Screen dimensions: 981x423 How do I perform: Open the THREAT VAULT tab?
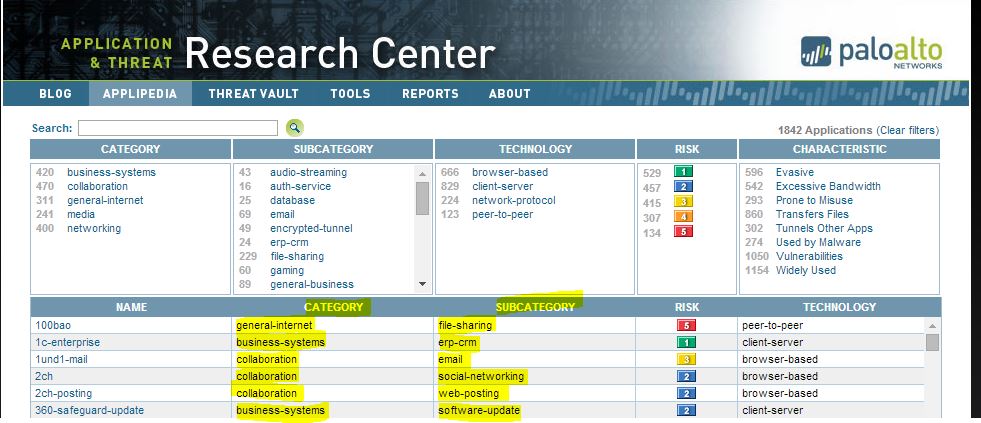click(254, 94)
